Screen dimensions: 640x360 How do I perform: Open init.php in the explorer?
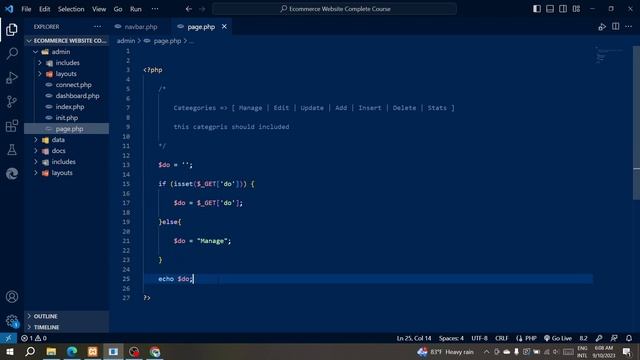click(x=67, y=118)
